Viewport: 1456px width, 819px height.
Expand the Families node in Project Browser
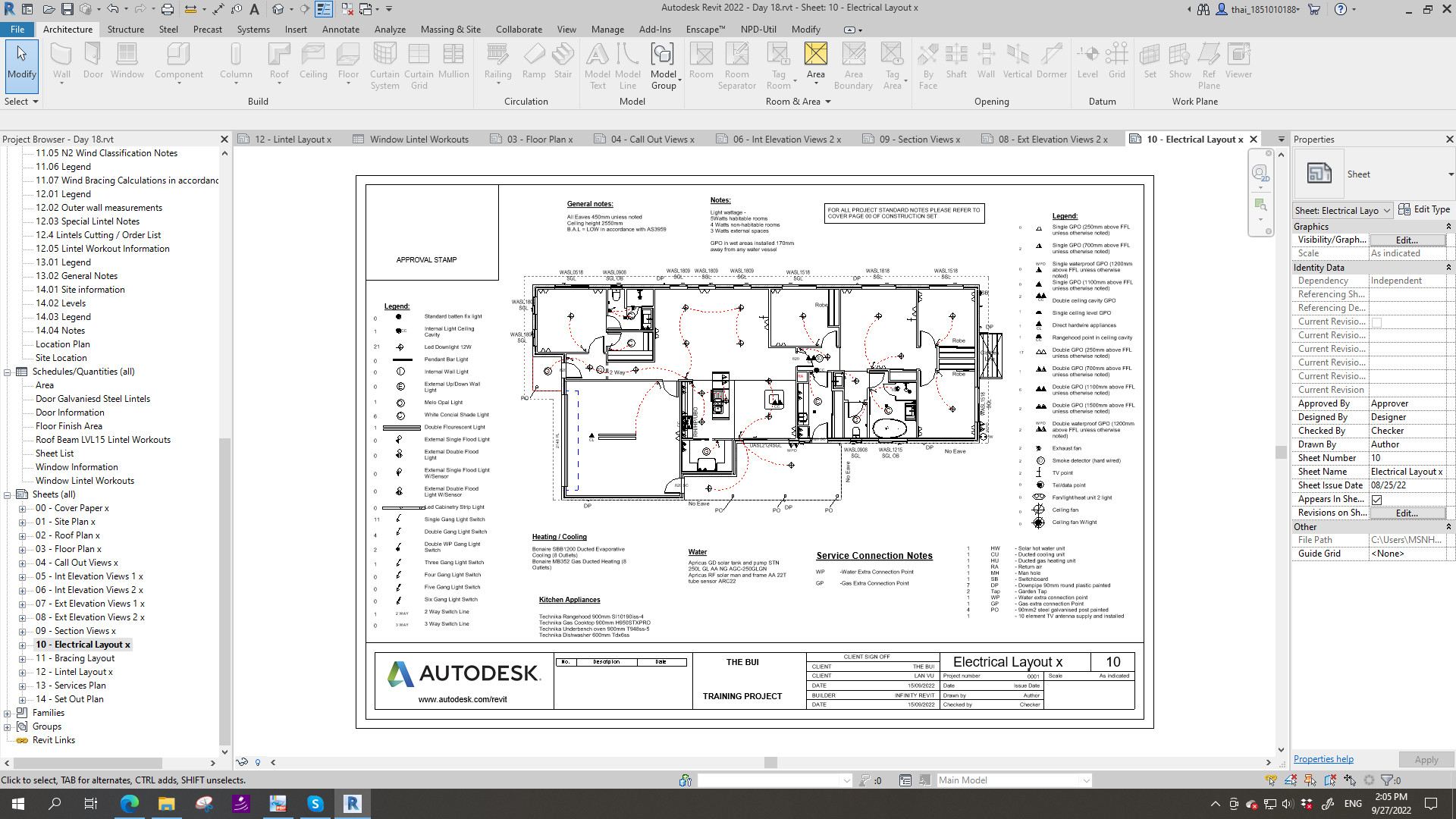[x=8, y=713]
